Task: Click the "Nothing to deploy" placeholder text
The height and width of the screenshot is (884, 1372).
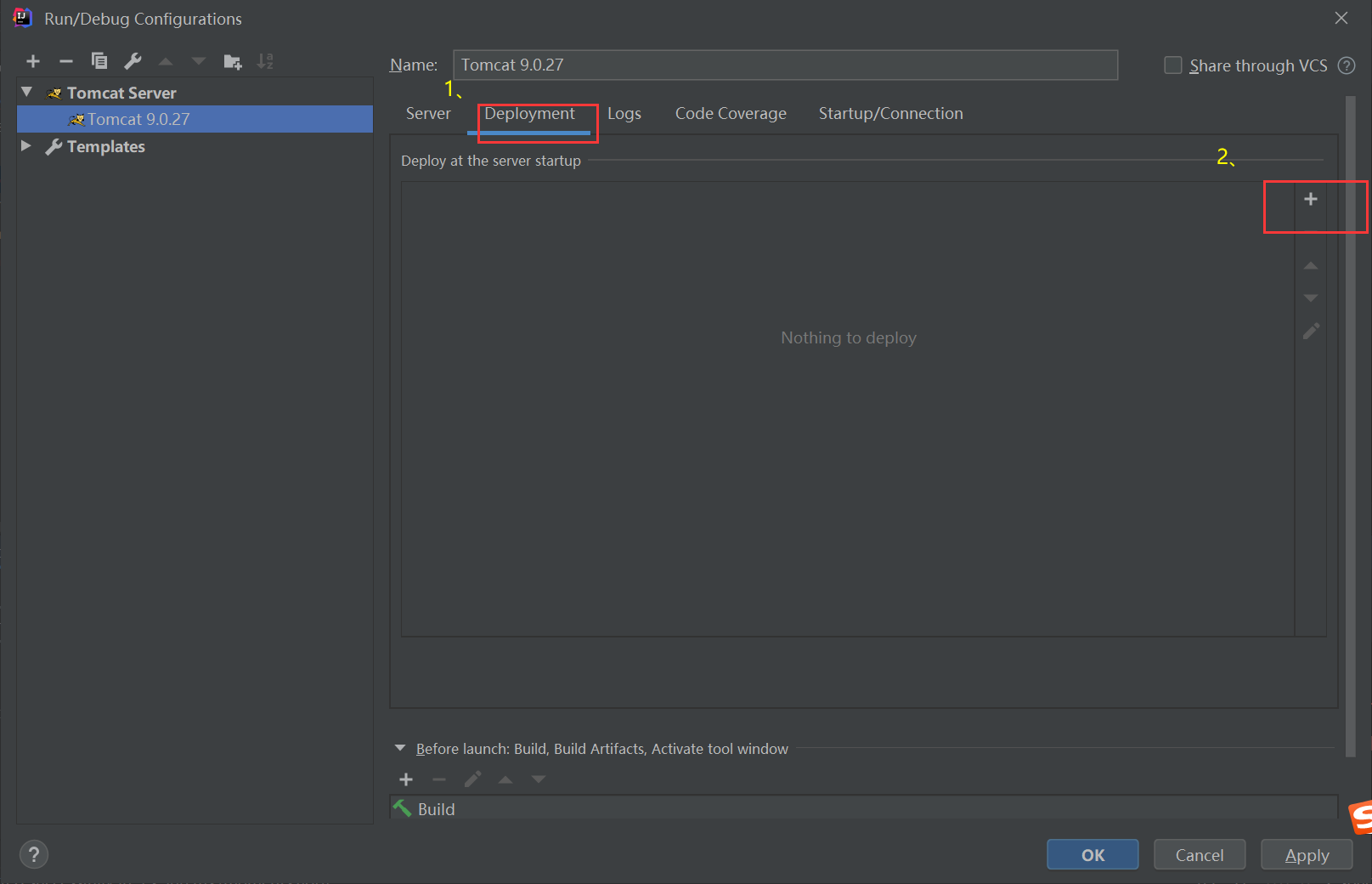Action: 849,337
